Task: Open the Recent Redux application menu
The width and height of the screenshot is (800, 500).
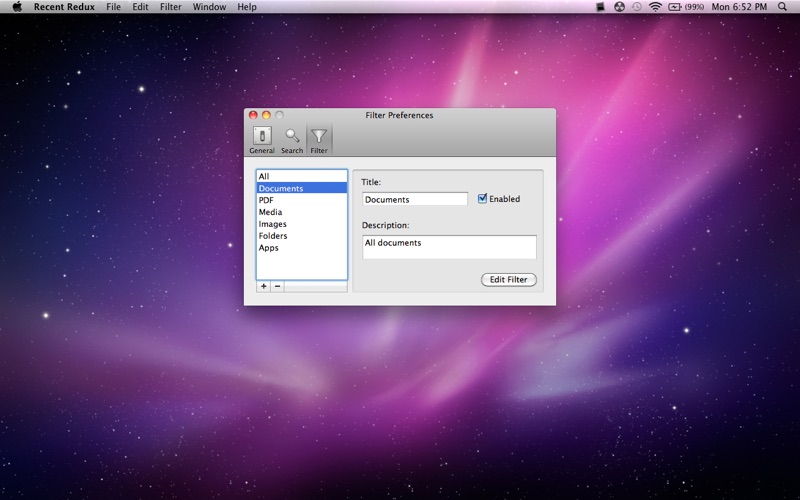Action: (64, 7)
